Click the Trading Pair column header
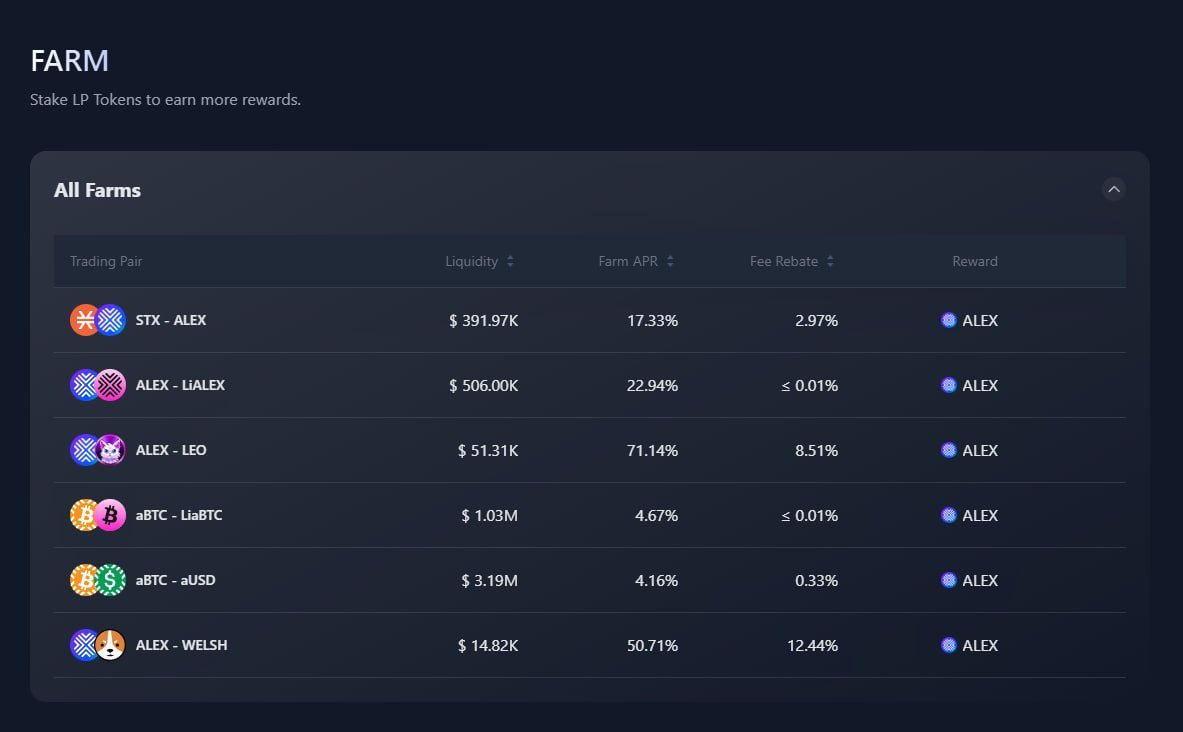This screenshot has height=732, width=1183. click(106, 261)
